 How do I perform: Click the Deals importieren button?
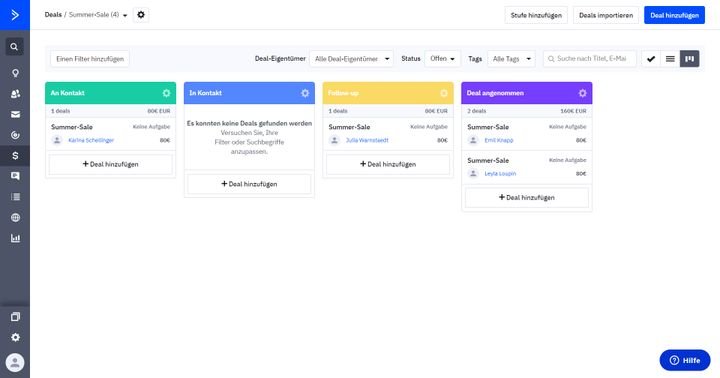pos(606,15)
